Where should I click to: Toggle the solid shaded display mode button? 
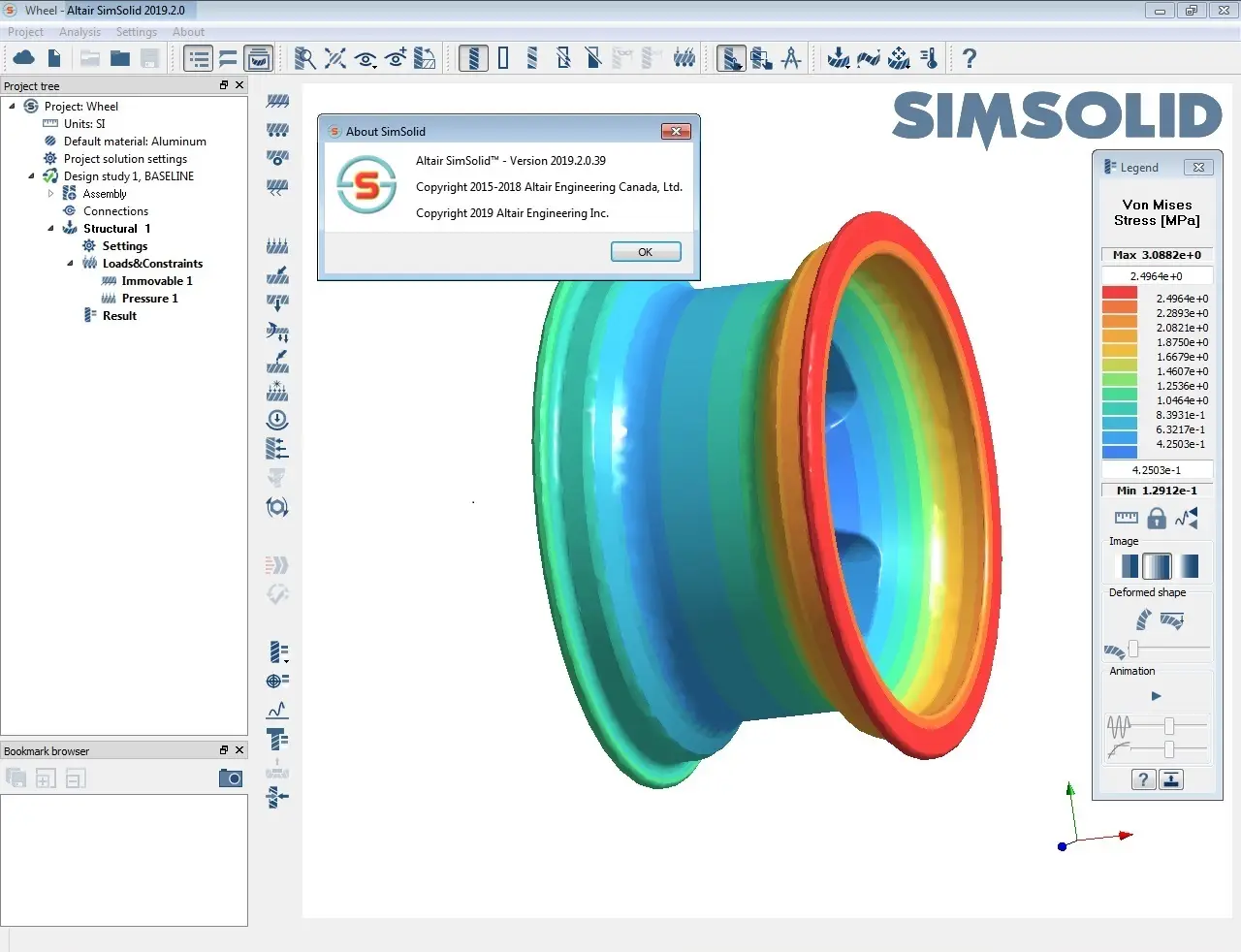(x=473, y=58)
